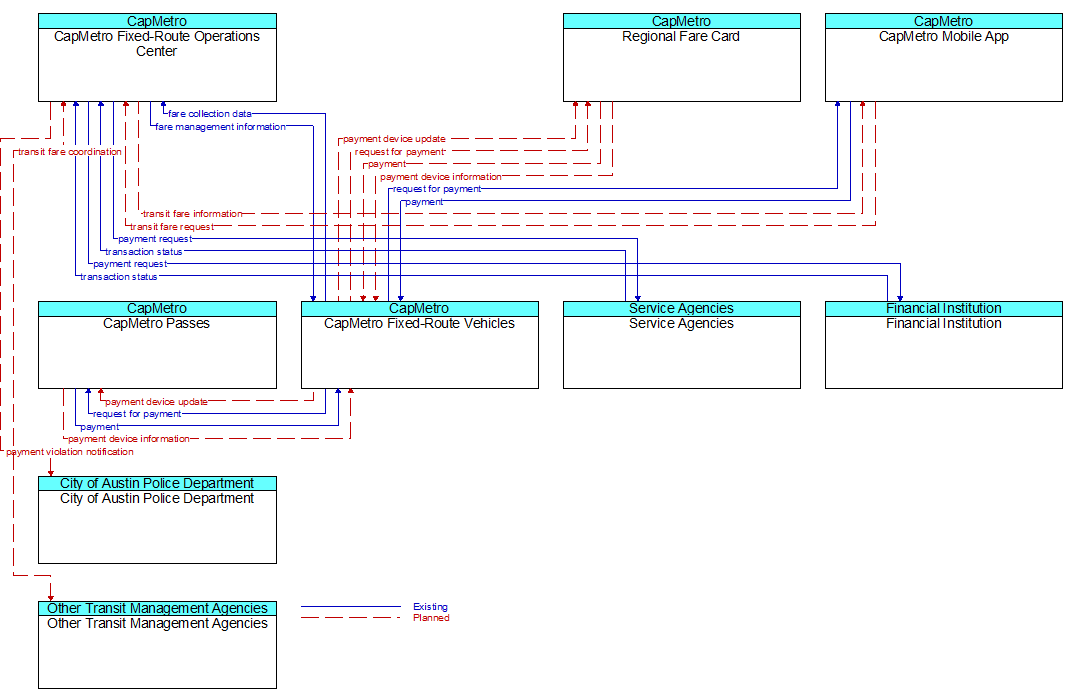Screen dimensions: 1072x700
Task: Click the Regional Fare Card box title
Action: pyautogui.click(x=681, y=36)
